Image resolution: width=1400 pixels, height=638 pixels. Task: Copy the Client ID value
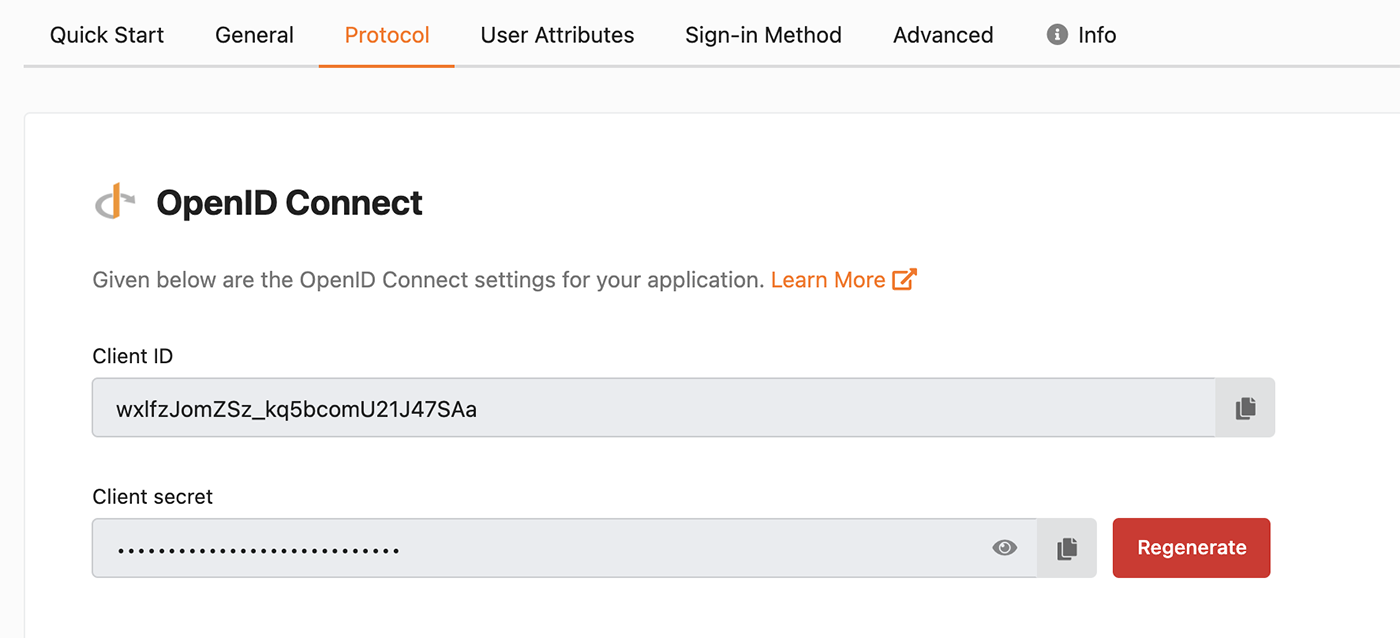point(1245,408)
